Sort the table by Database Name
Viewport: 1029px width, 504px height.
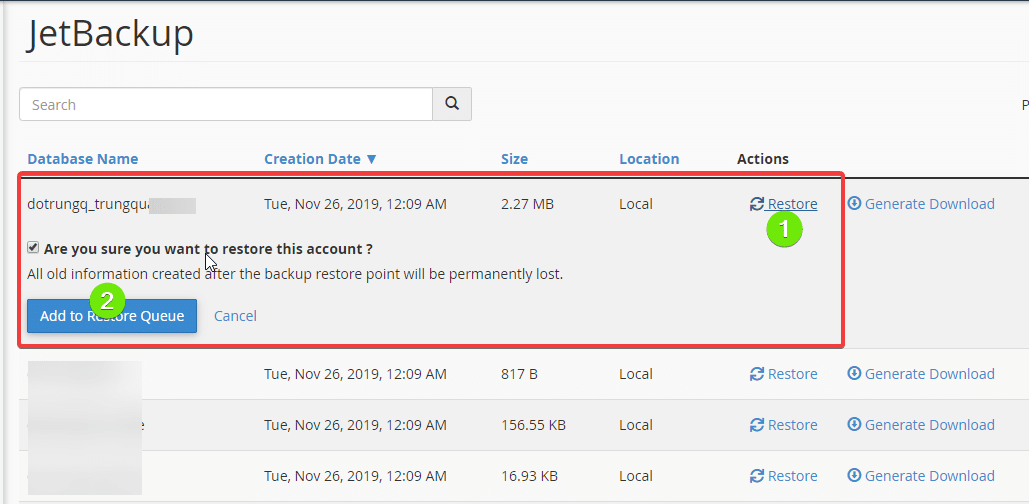[83, 159]
